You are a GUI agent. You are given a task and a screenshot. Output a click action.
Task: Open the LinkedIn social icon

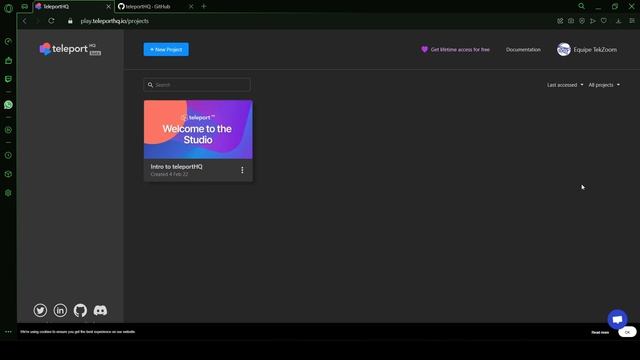coord(60,310)
